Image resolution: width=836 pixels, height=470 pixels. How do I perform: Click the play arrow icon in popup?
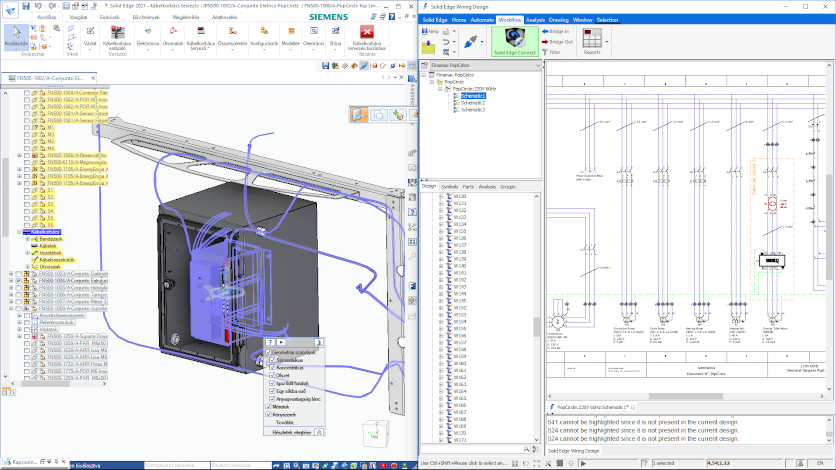281,342
